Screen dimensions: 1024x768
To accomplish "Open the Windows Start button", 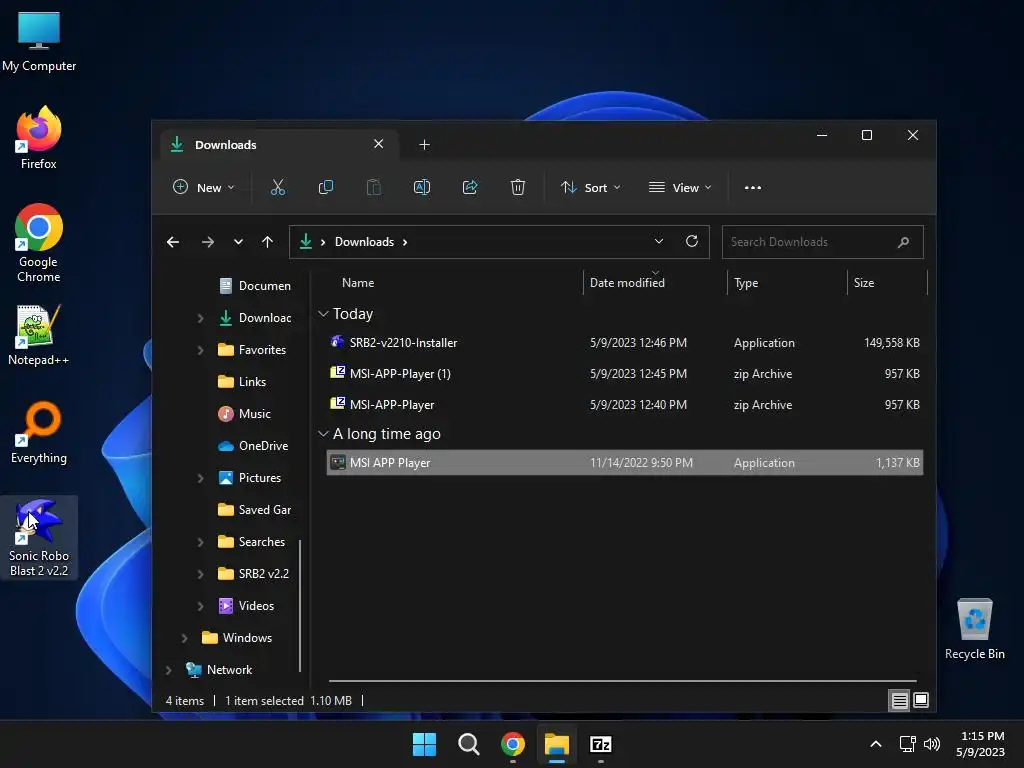I will pyautogui.click(x=424, y=744).
